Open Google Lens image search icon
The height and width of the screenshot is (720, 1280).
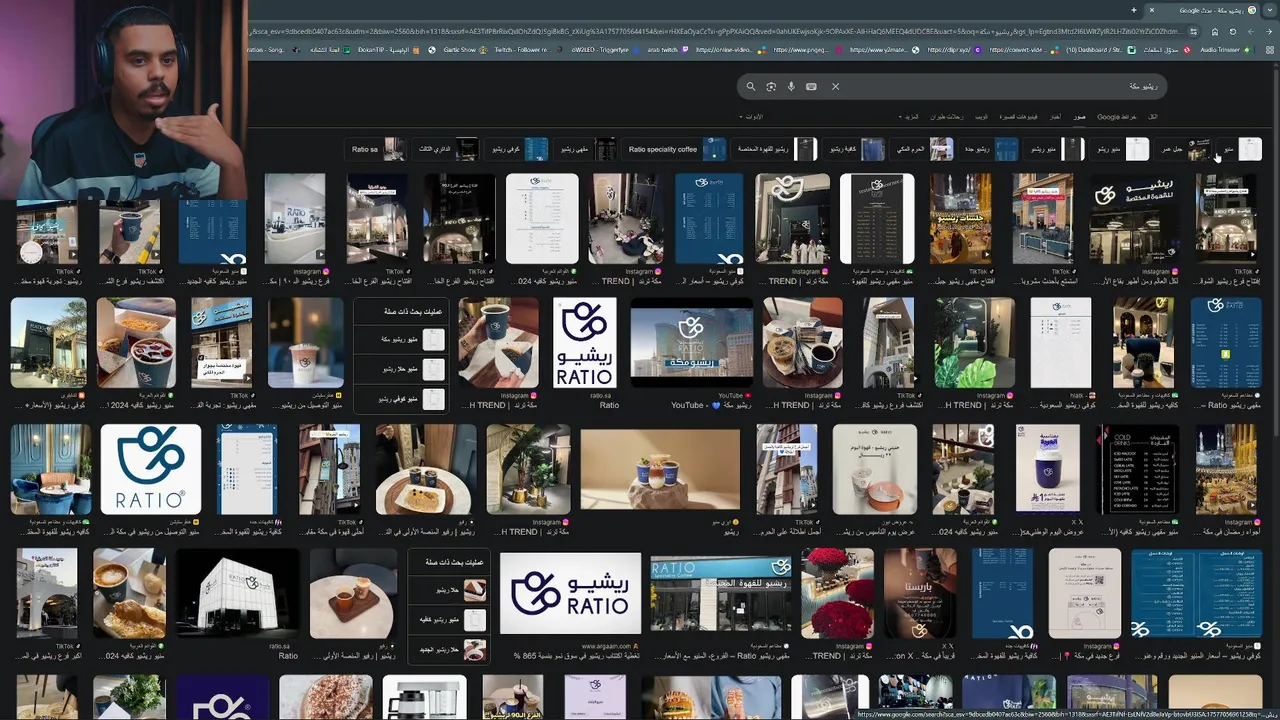click(771, 87)
